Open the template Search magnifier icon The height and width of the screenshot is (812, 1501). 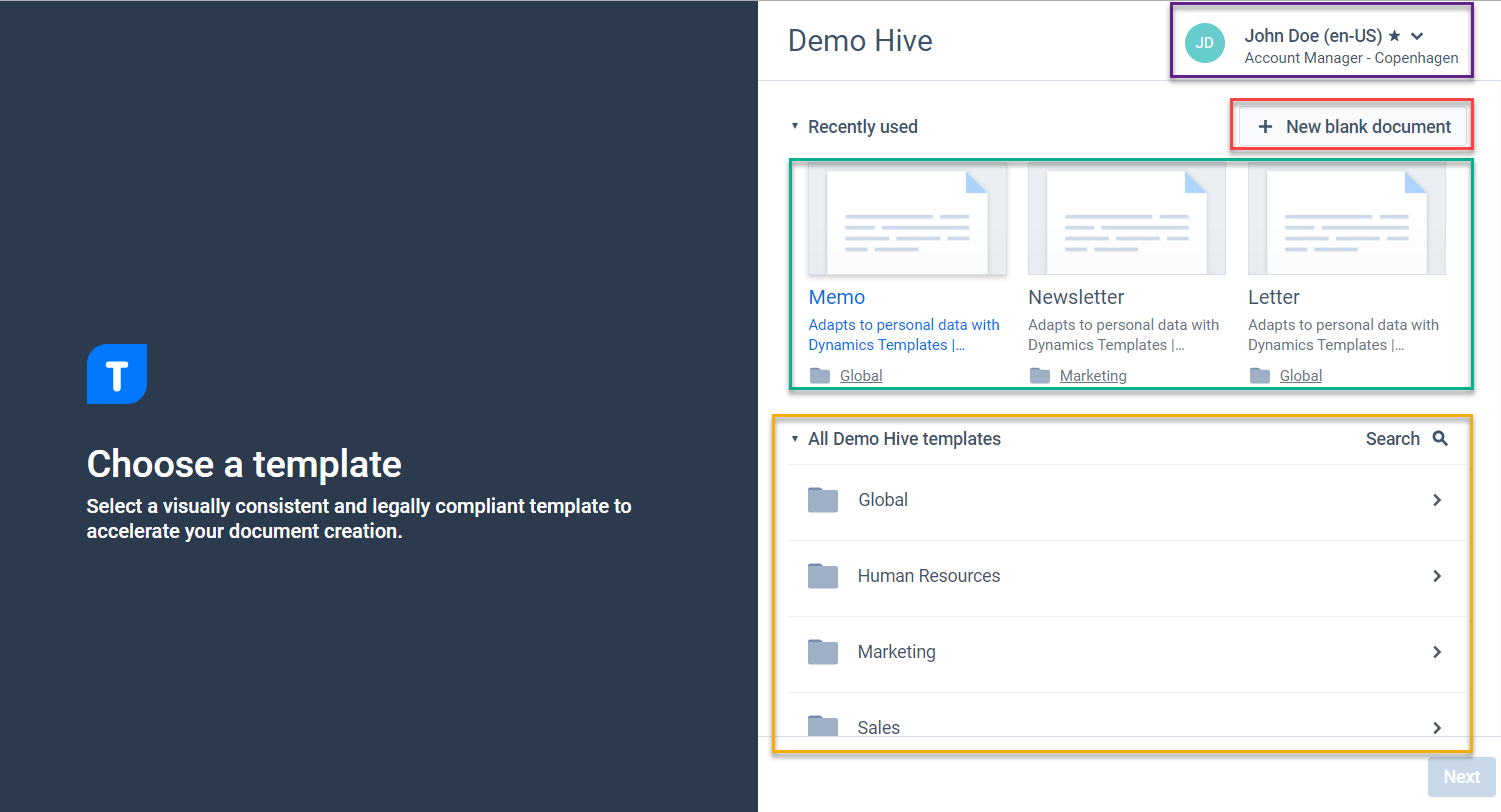coord(1440,438)
